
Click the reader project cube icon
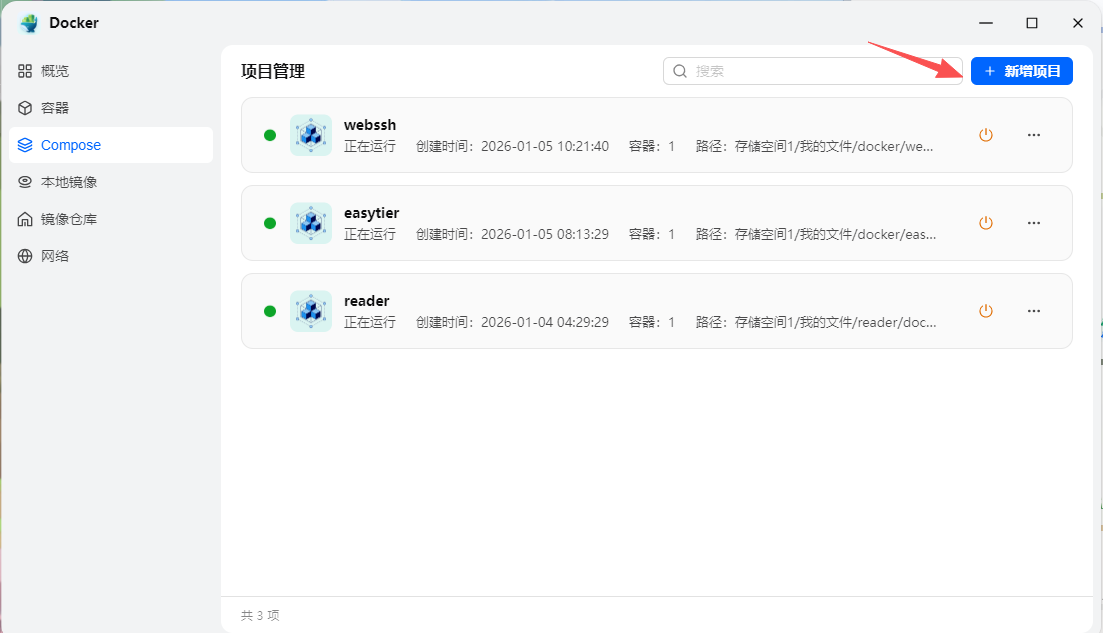click(311, 311)
